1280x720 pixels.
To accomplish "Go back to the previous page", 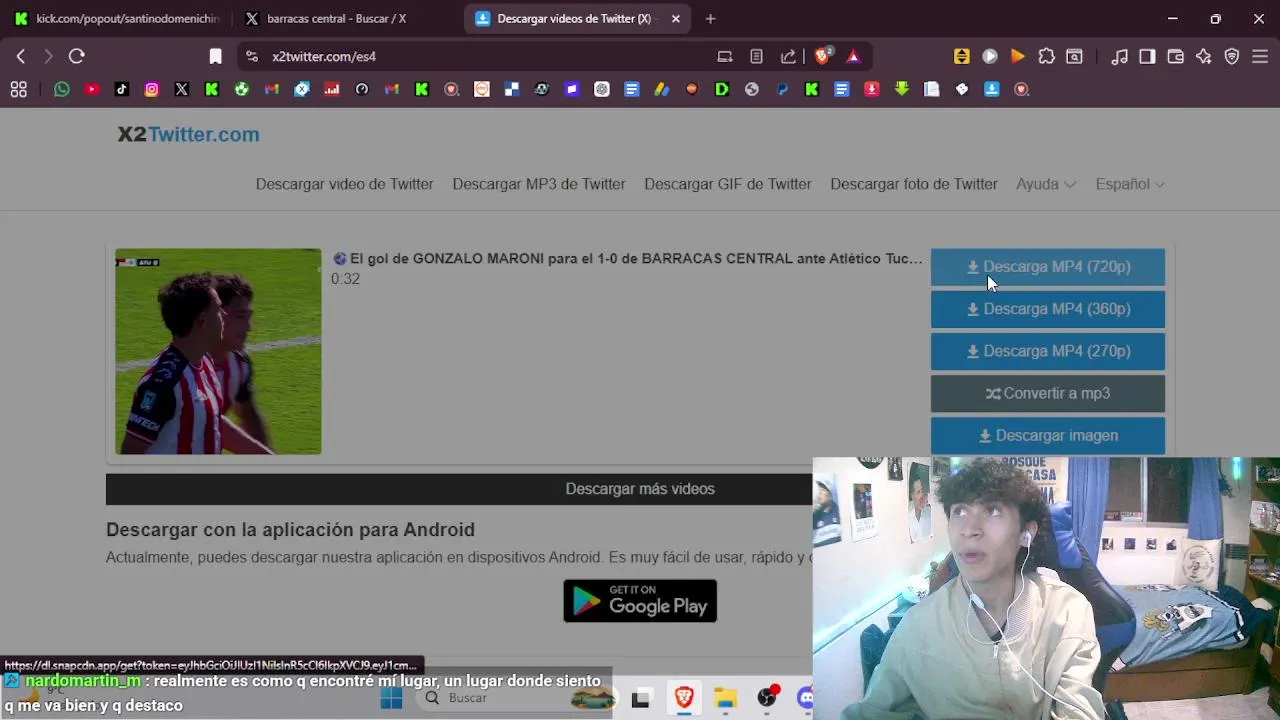I will click(x=21, y=56).
